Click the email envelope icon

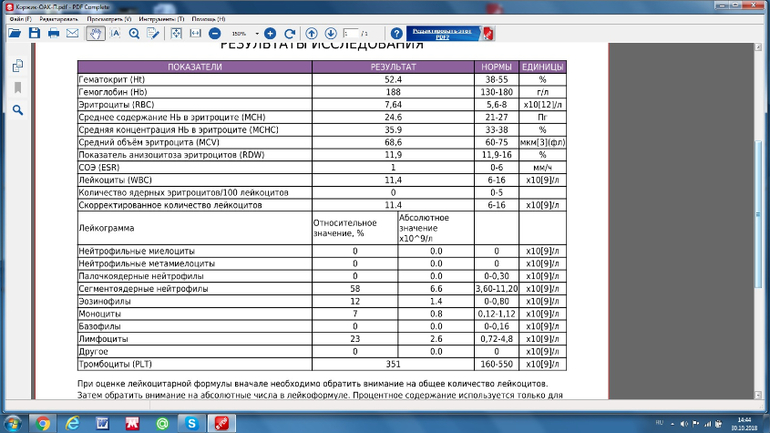(x=72, y=33)
